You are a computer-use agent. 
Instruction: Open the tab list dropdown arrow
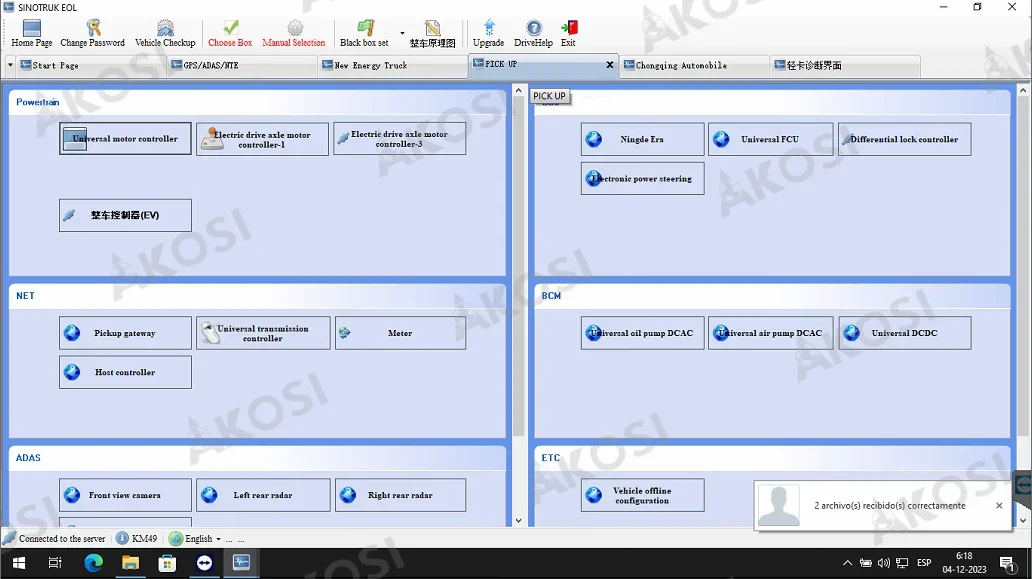(10, 65)
